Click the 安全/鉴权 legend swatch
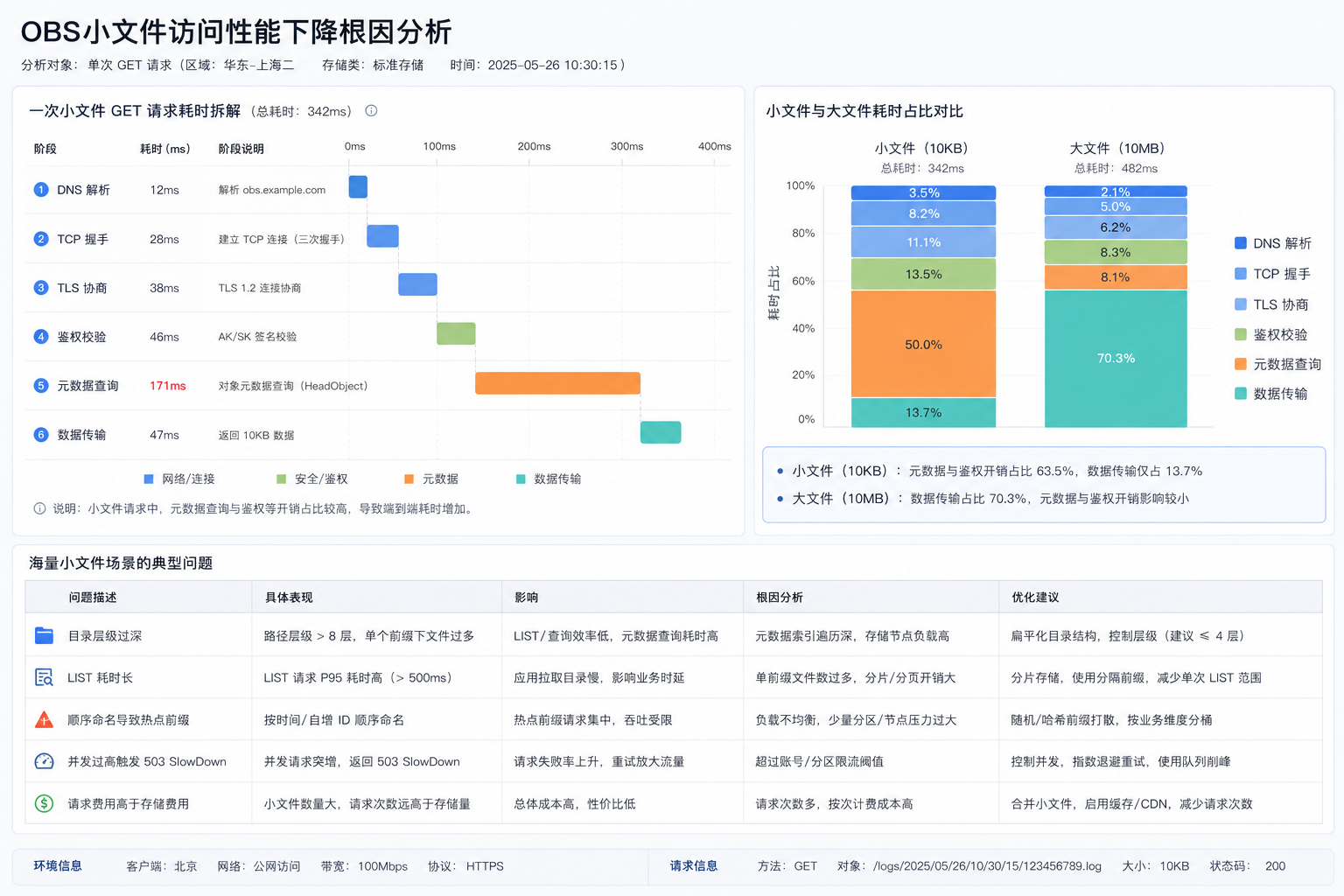 click(282, 479)
